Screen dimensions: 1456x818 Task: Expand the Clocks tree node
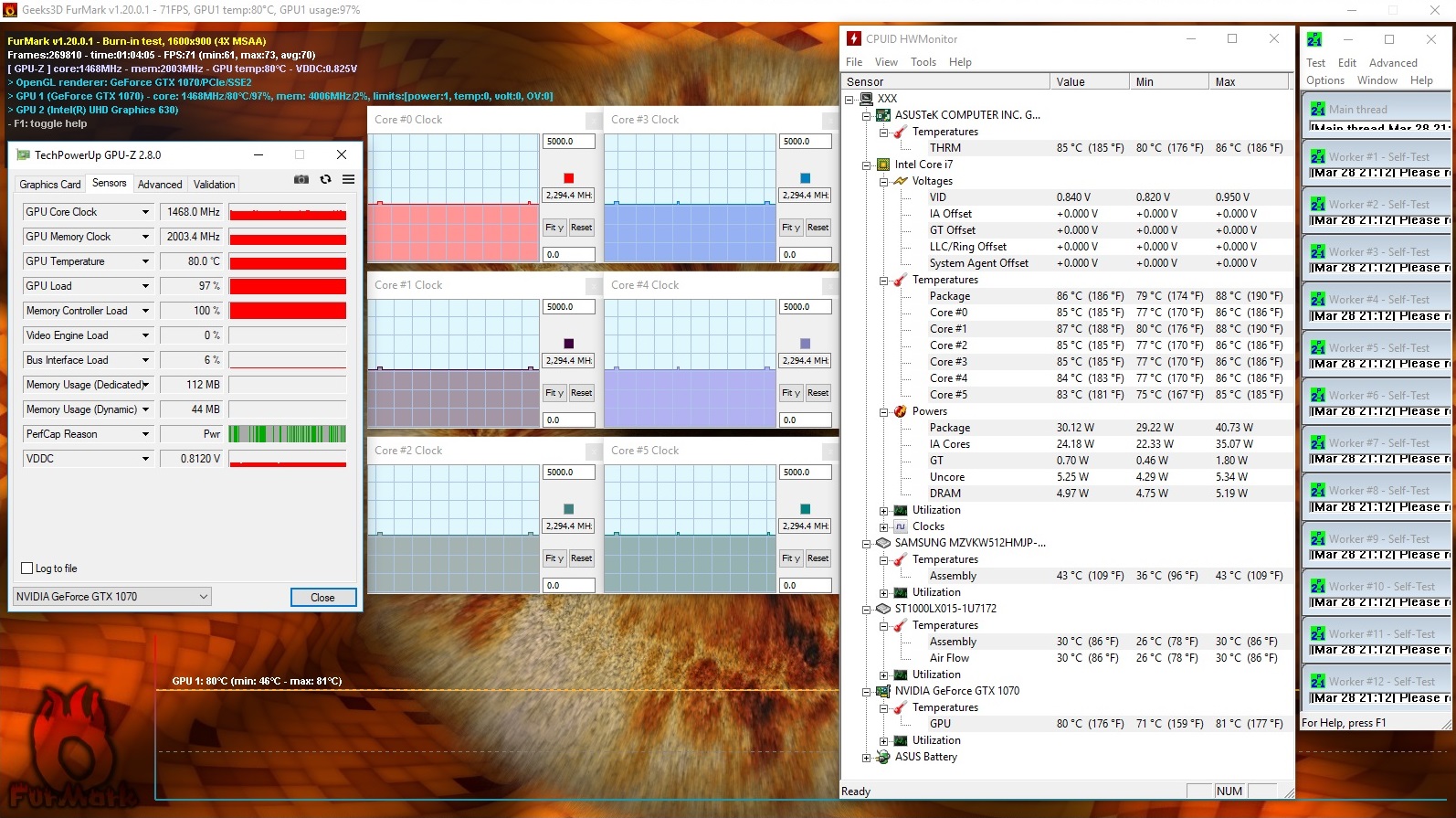pyautogui.click(x=884, y=526)
